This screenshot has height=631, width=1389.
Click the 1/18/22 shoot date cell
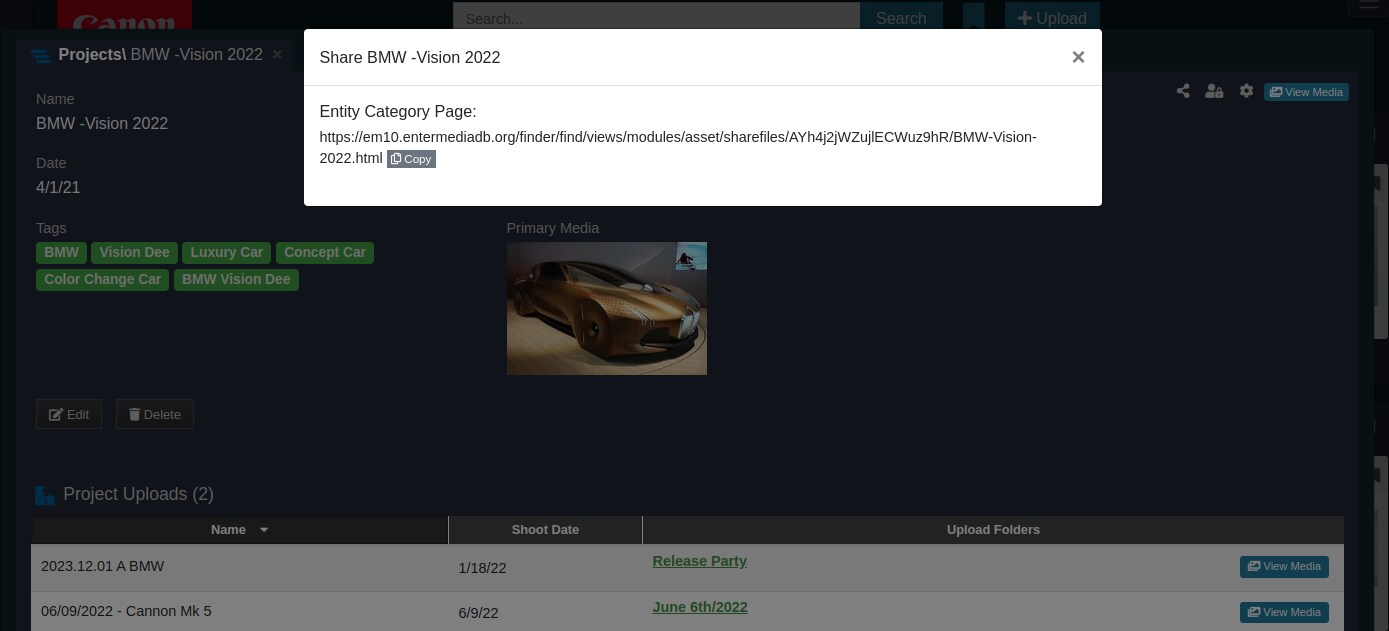click(482, 568)
